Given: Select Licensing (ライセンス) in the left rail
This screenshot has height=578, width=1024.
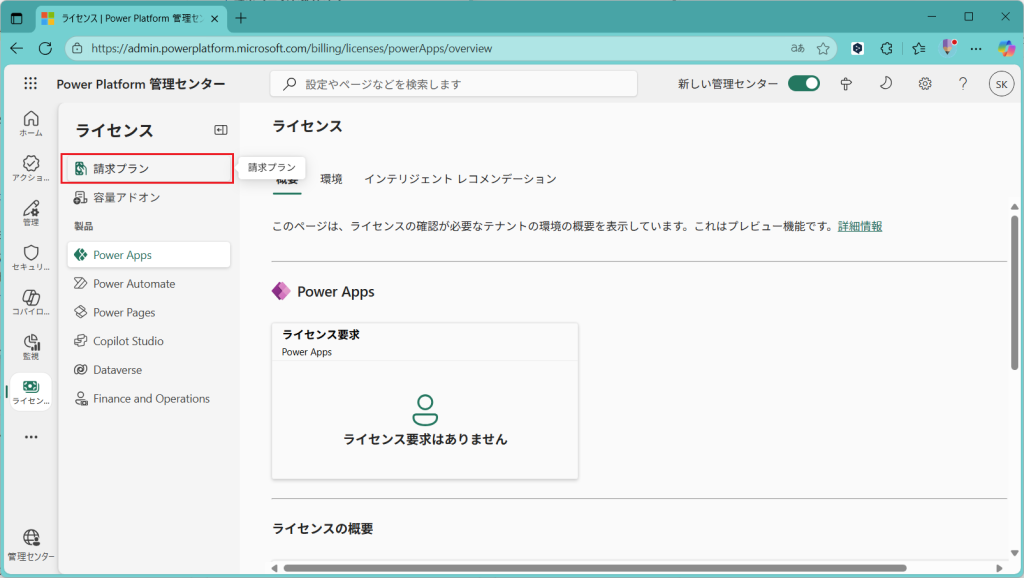Looking at the screenshot, I should click(x=31, y=392).
